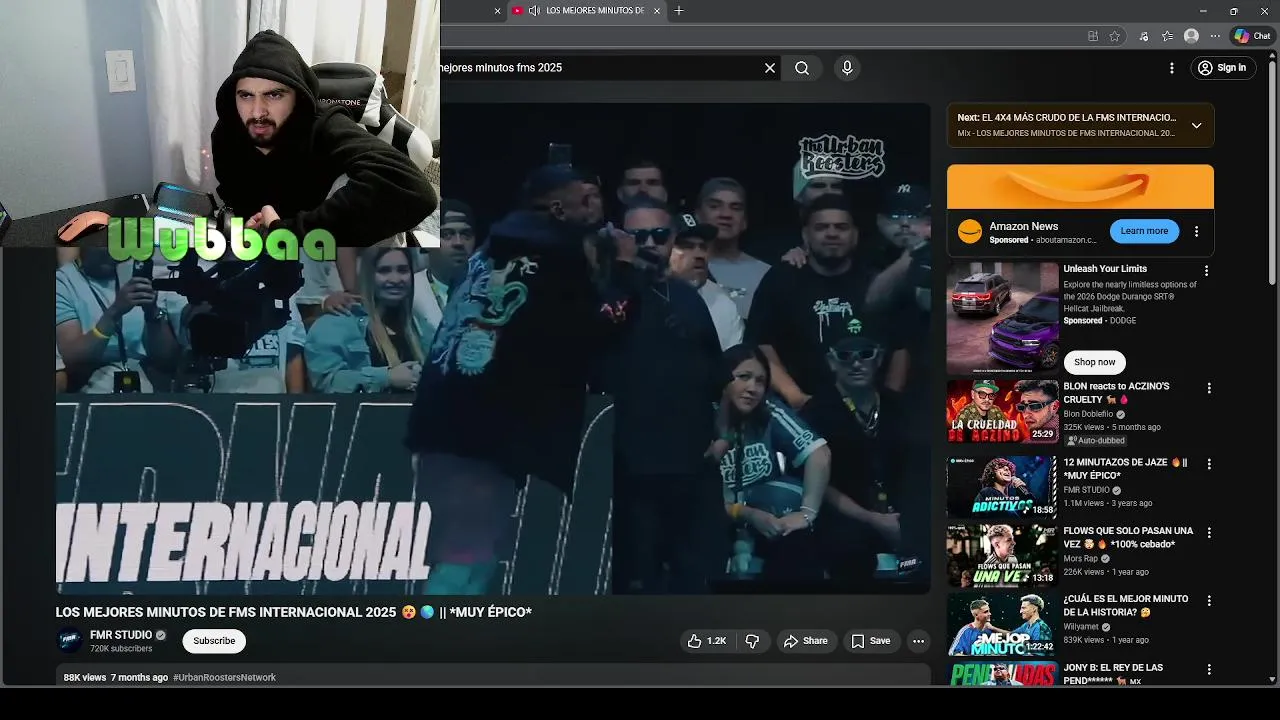Open the Copilot Chat button
Screen dimensions: 1280x720
point(1252,36)
